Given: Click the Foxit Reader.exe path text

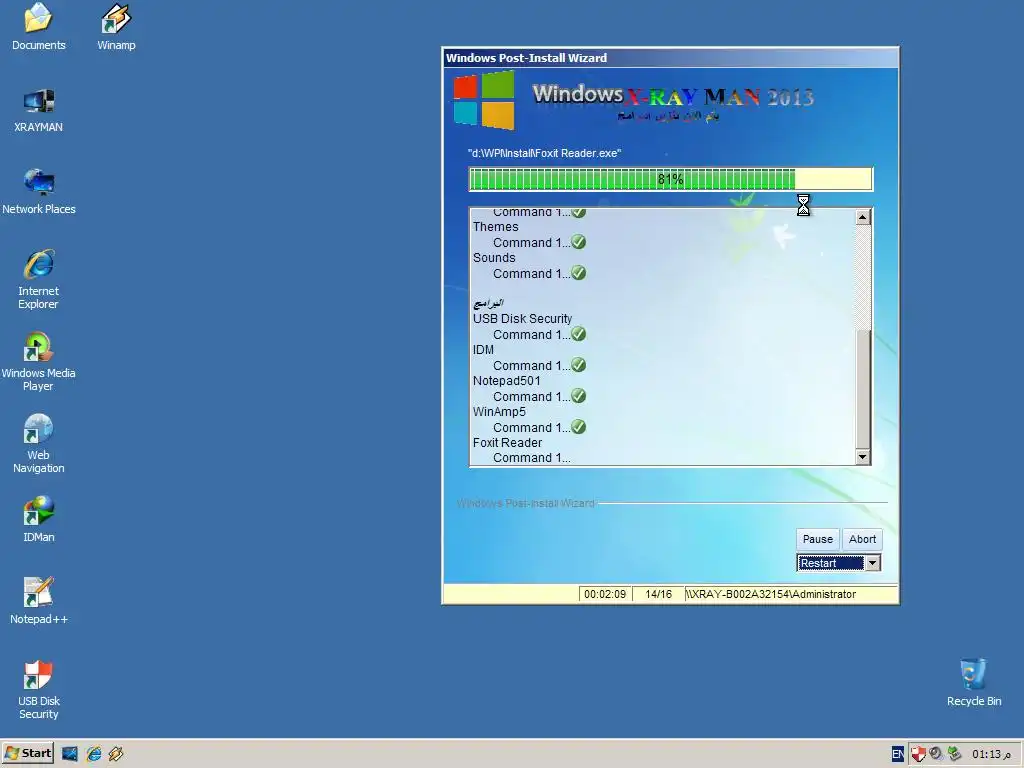Looking at the screenshot, I should pyautogui.click(x=544, y=153).
